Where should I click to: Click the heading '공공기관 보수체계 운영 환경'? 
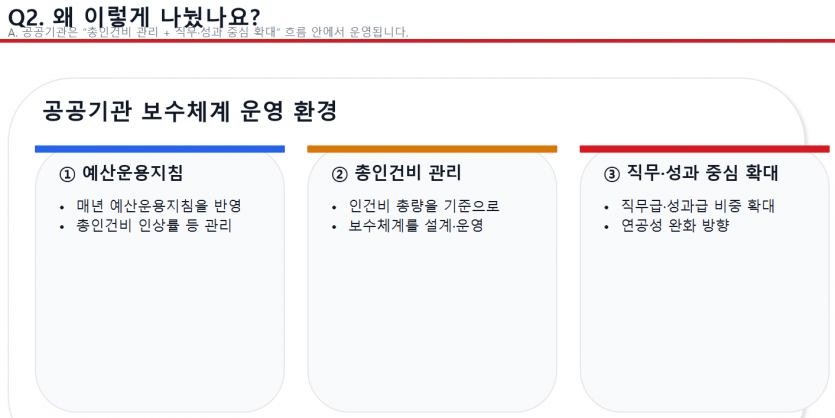tap(190, 111)
